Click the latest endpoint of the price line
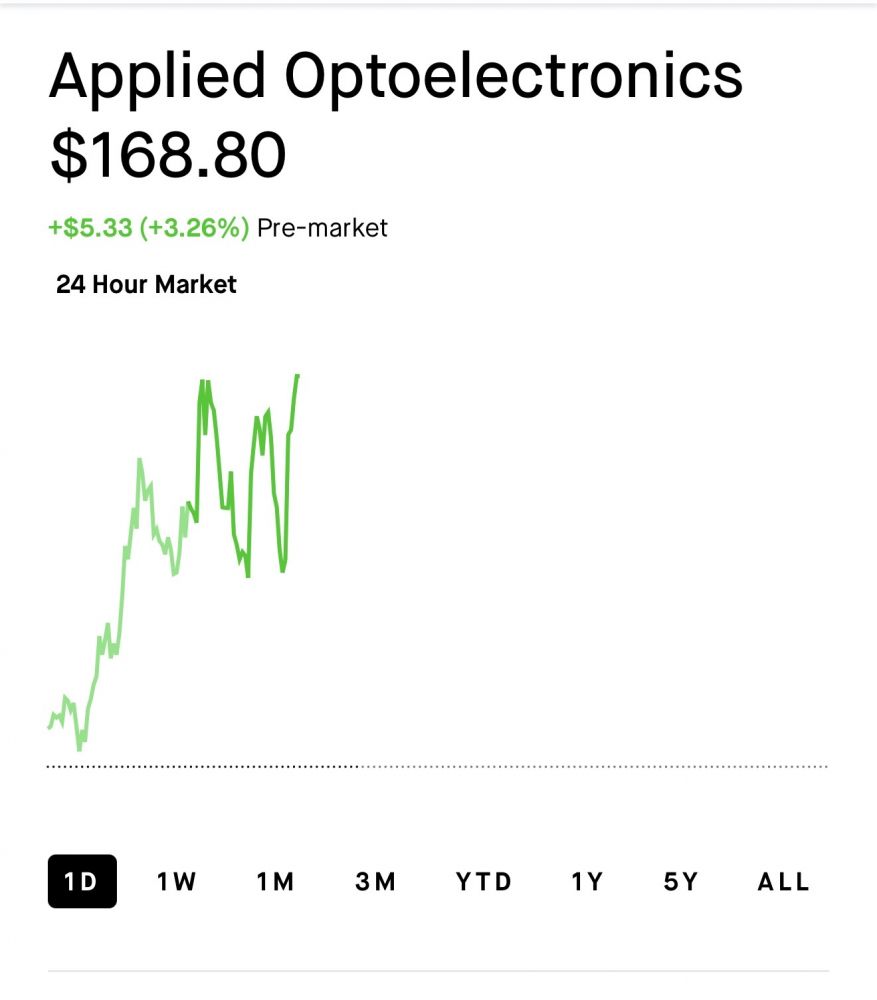This screenshot has width=877, height=1000. 298,375
